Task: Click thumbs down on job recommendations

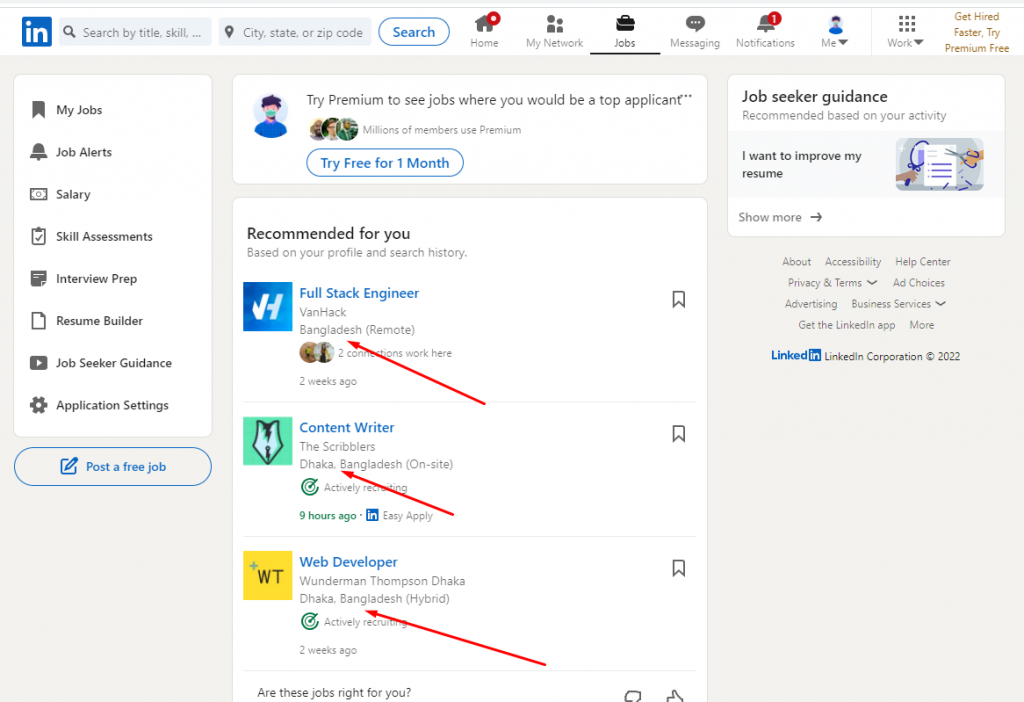Action: [x=632, y=696]
